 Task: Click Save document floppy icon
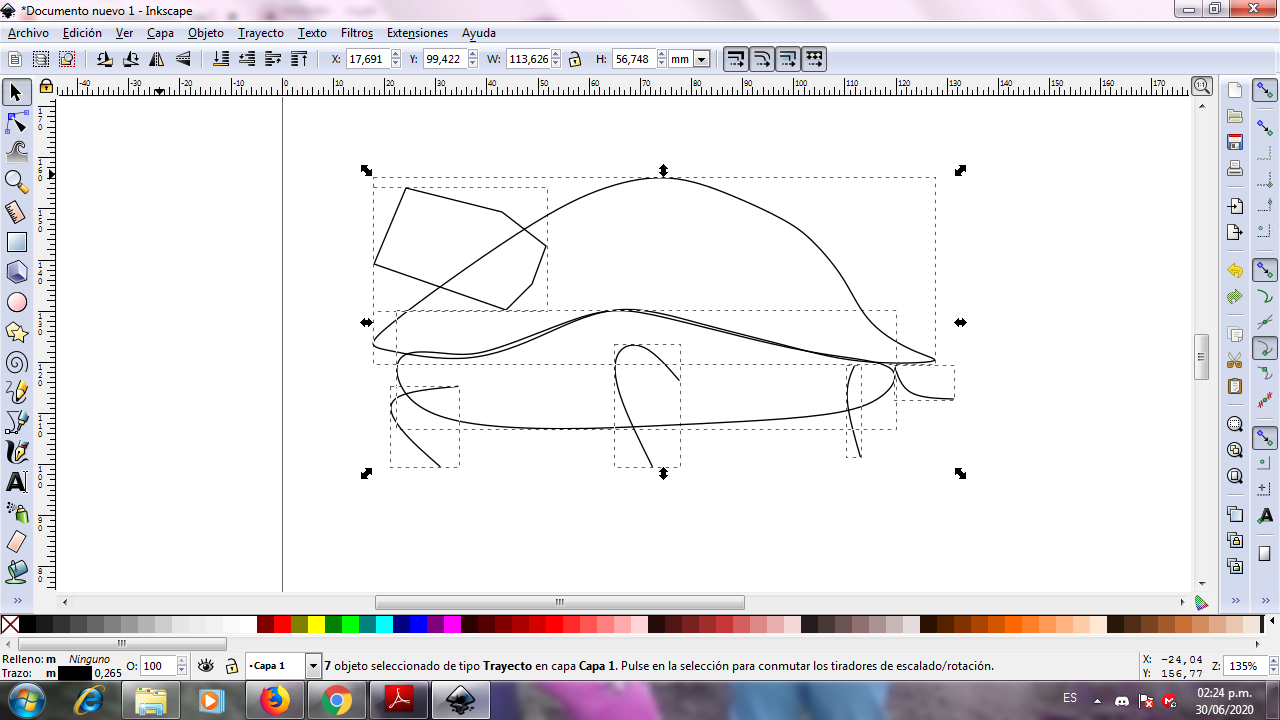(x=1235, y=142)
